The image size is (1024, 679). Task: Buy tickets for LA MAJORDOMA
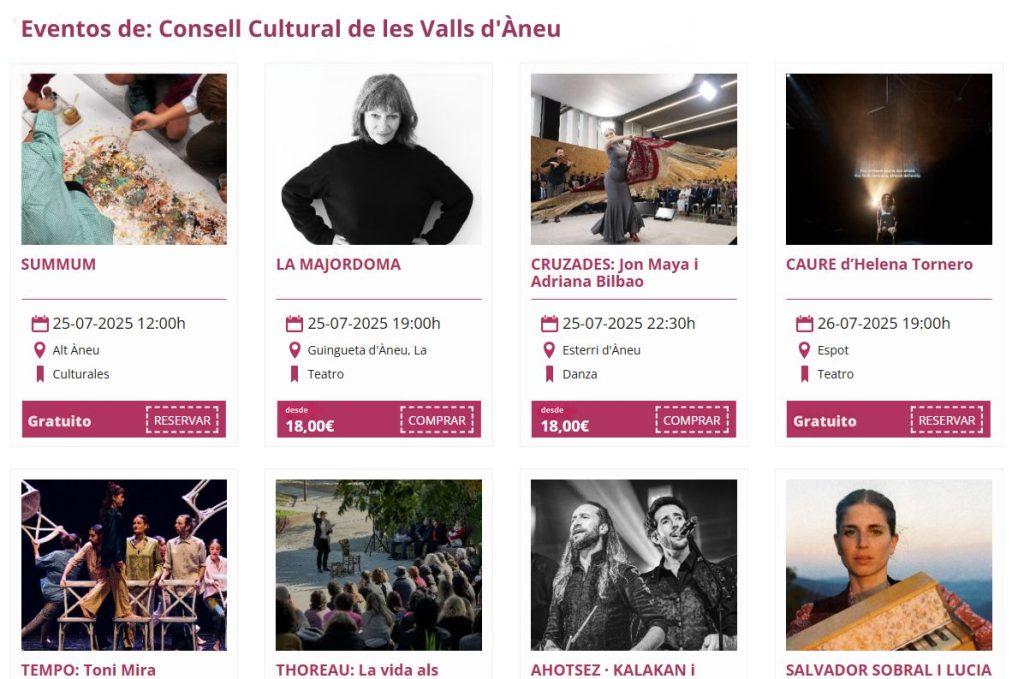click(437, 420)
